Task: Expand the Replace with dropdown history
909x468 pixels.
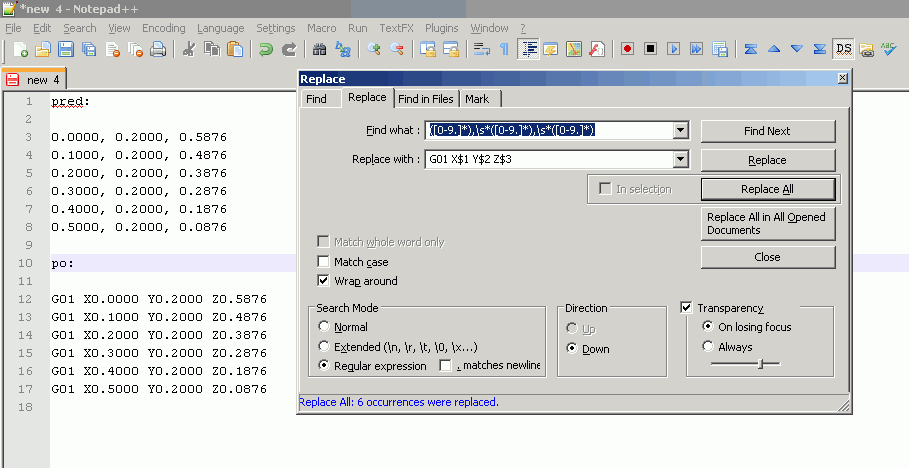Action: (x=681, y=159)
